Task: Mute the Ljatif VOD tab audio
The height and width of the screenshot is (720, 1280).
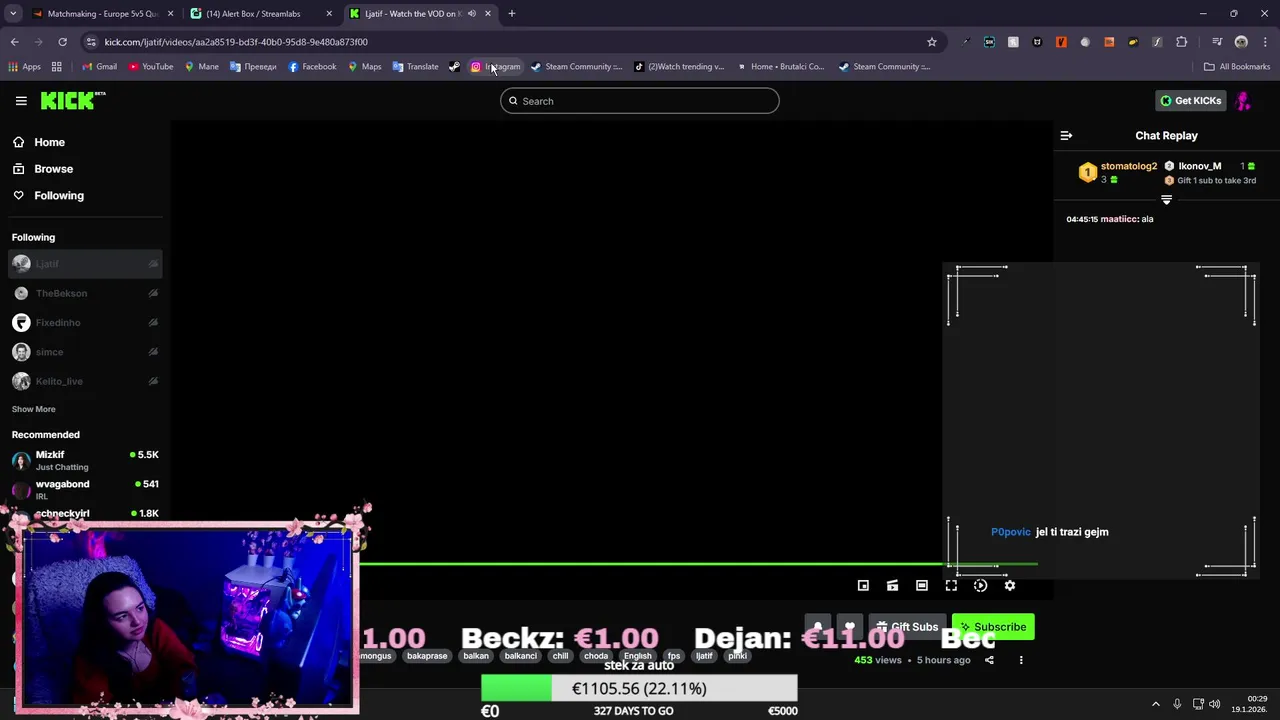Action: pos(471,14)
